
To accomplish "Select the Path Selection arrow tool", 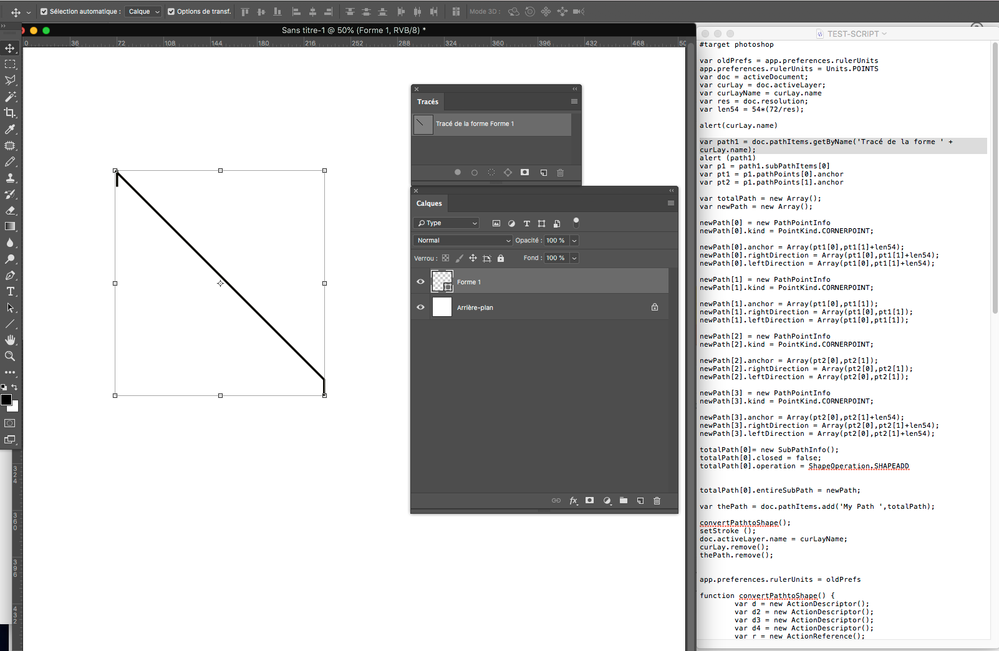I will (10, 308).
